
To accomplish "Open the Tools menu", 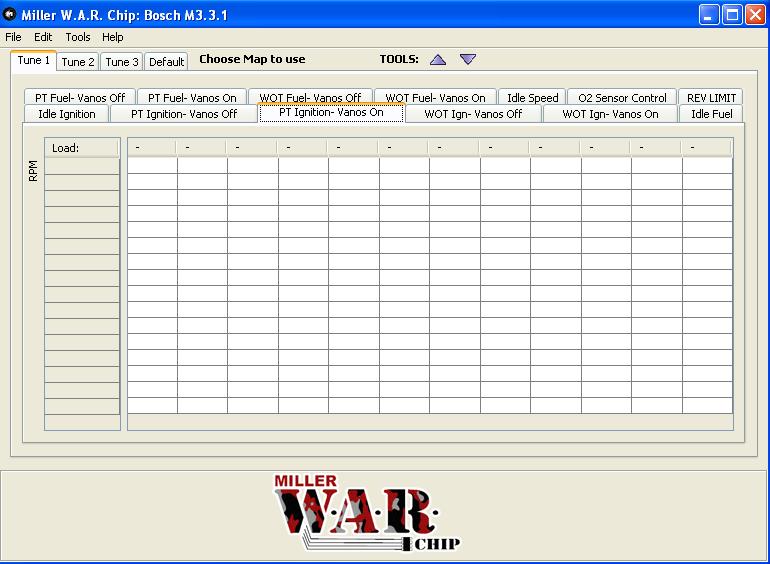I will coord(78,37).
